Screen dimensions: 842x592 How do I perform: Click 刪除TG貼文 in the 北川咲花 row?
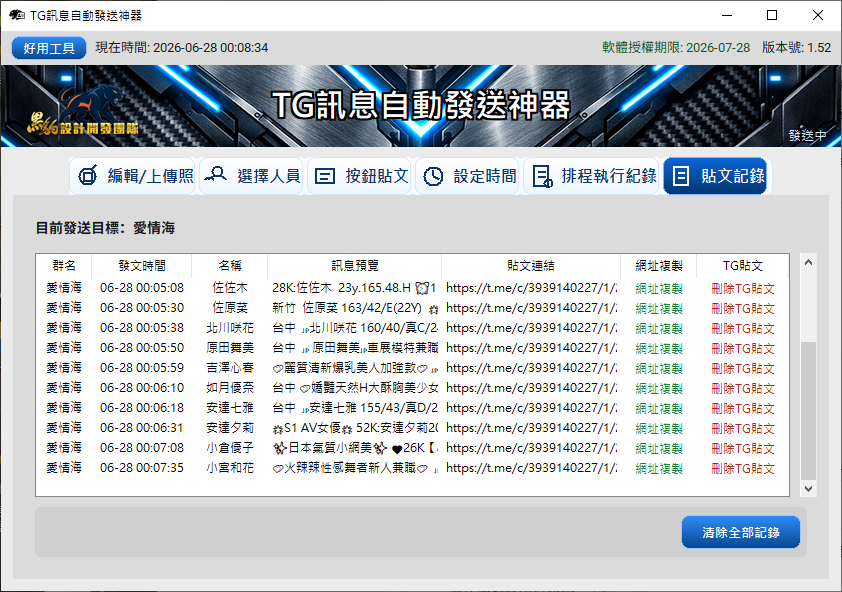coord(743,328)
